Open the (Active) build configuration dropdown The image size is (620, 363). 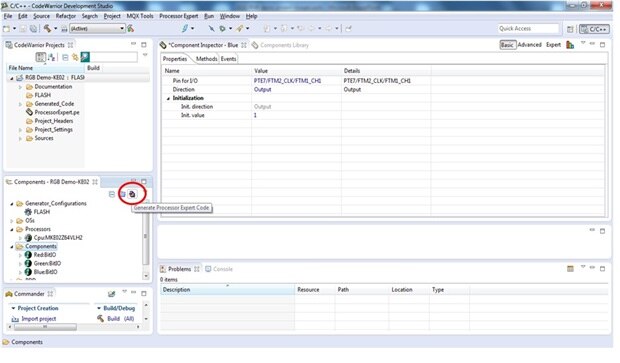(97, 28)
